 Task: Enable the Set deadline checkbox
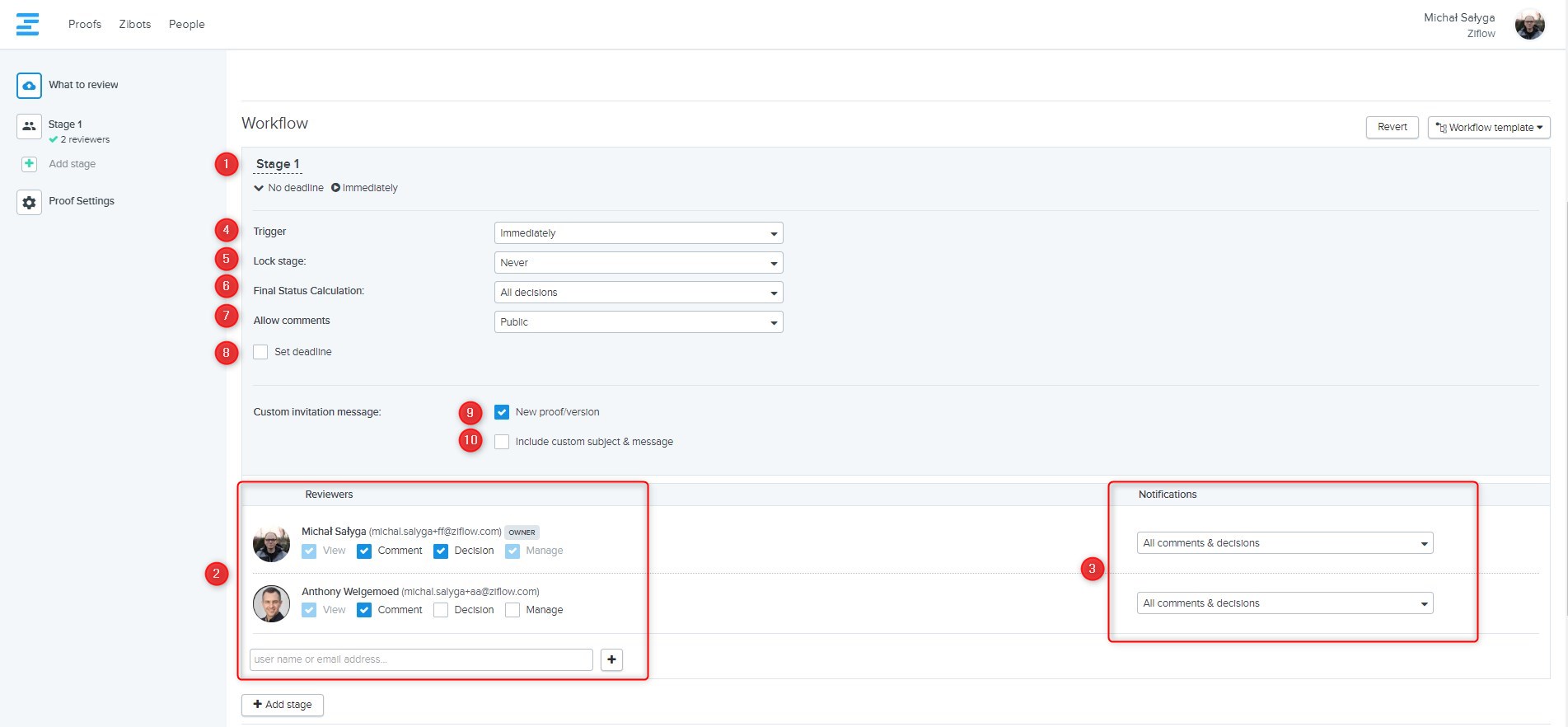point(260,352)
